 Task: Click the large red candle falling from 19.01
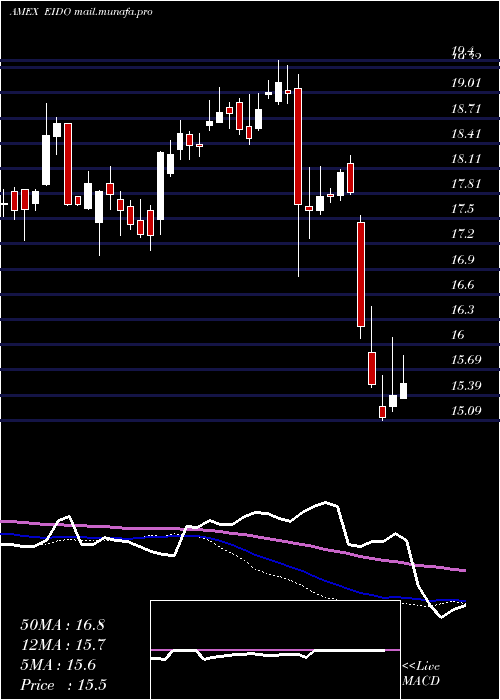click(298, 146)
